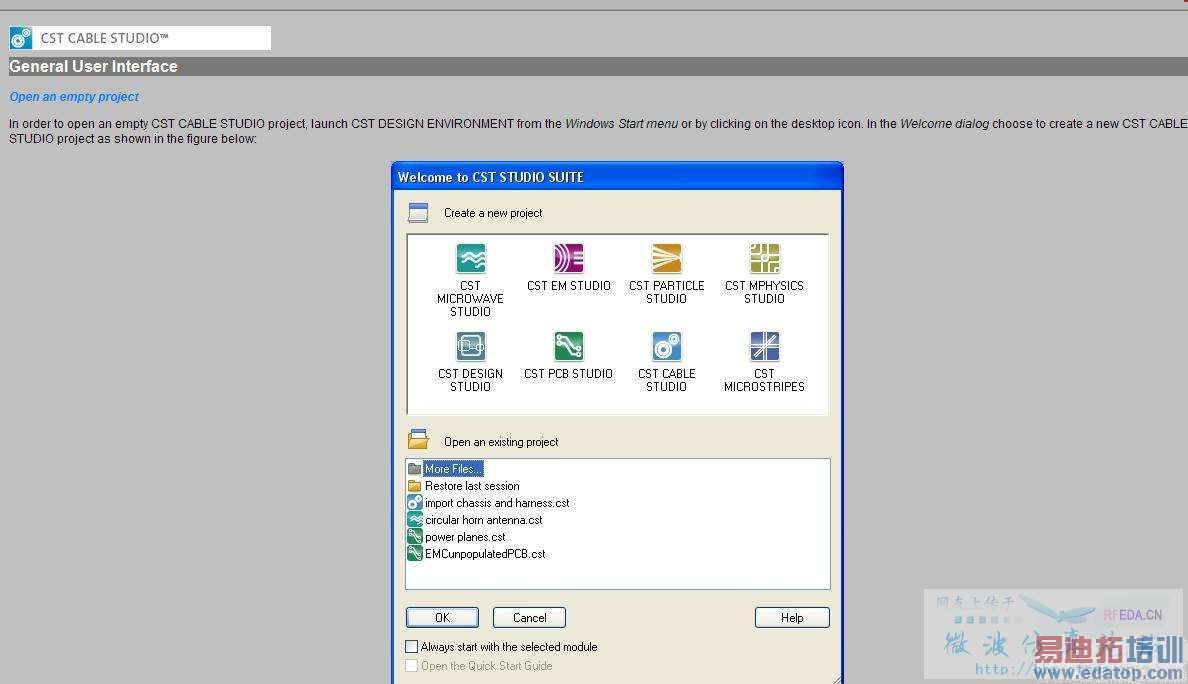This screenshot has height=684, width=1188.
Task: Choose the CST MICROSTRIPES icon
Action: click(764, 347)
